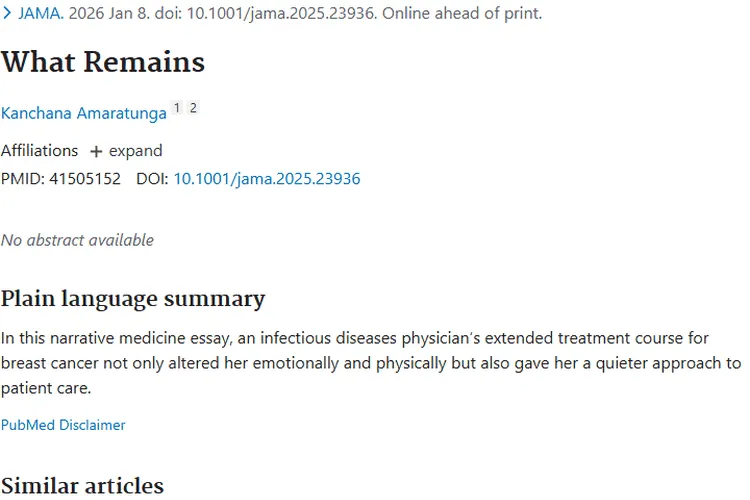Click affiliation superscript 1
The height and width of the screenshot is (500, 750).
point(177,108)
